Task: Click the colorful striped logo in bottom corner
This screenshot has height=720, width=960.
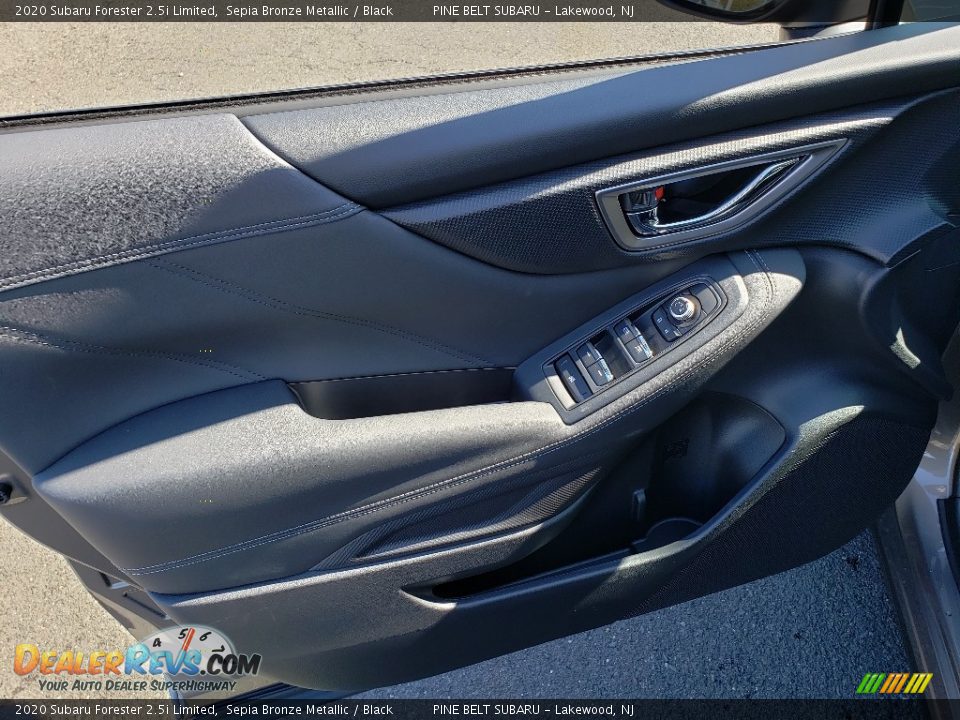Action: (x=894, y=683)
